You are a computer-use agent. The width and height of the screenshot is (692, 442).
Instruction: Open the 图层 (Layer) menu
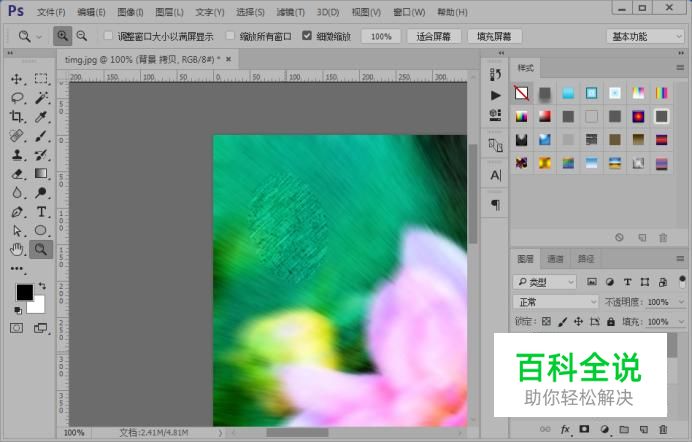coord(169,12)
